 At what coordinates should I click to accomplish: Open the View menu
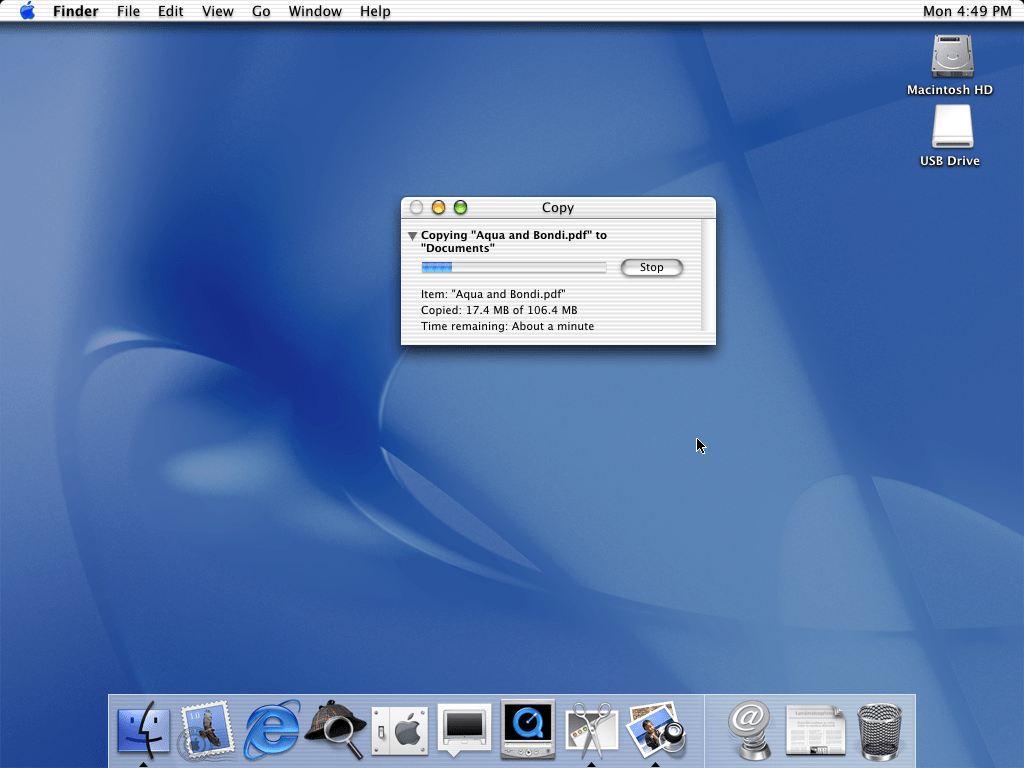[x=217, y=11]
